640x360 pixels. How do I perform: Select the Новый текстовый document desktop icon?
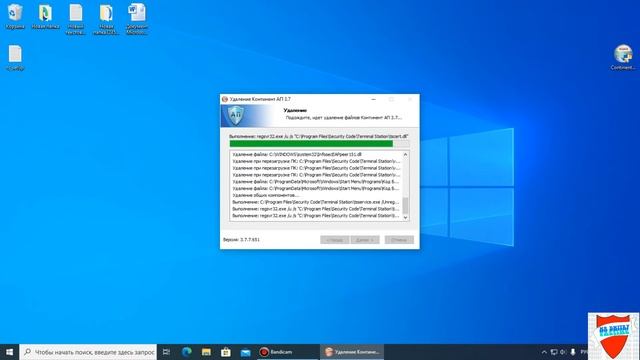(76, 19)
